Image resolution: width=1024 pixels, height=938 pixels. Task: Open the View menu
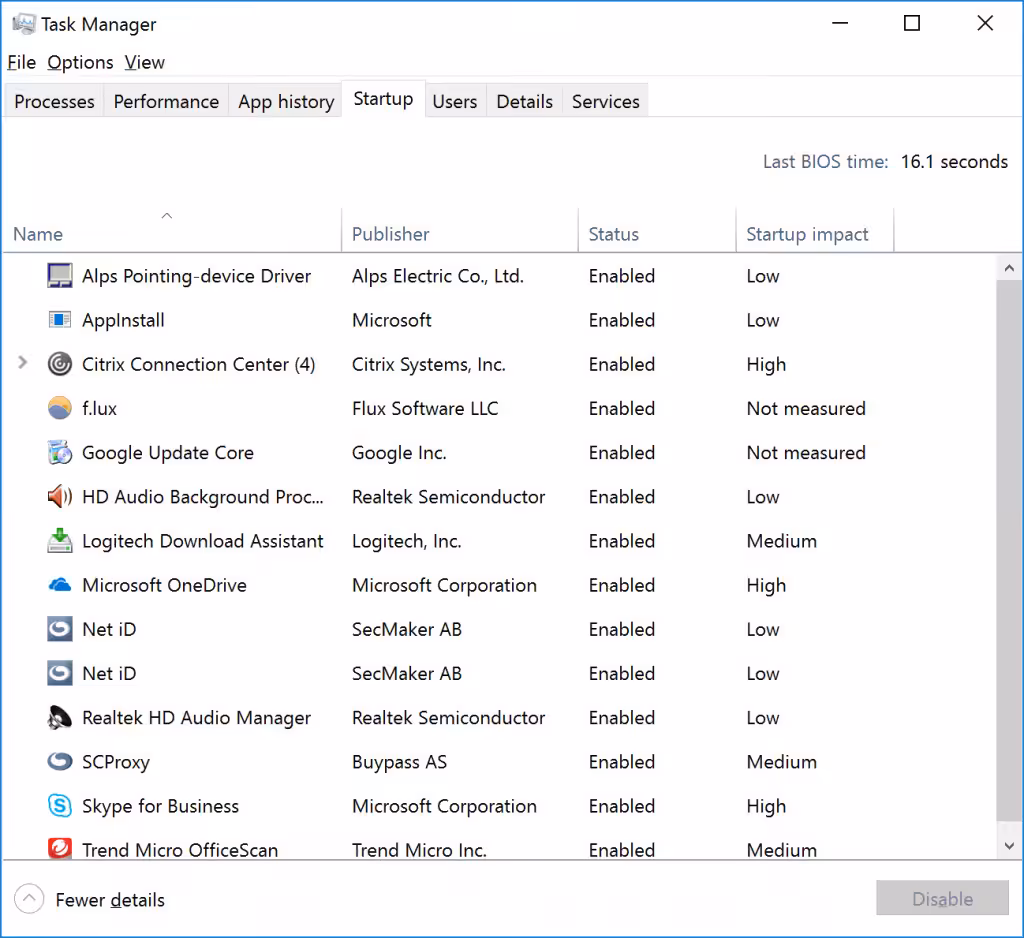coord(144,62)
